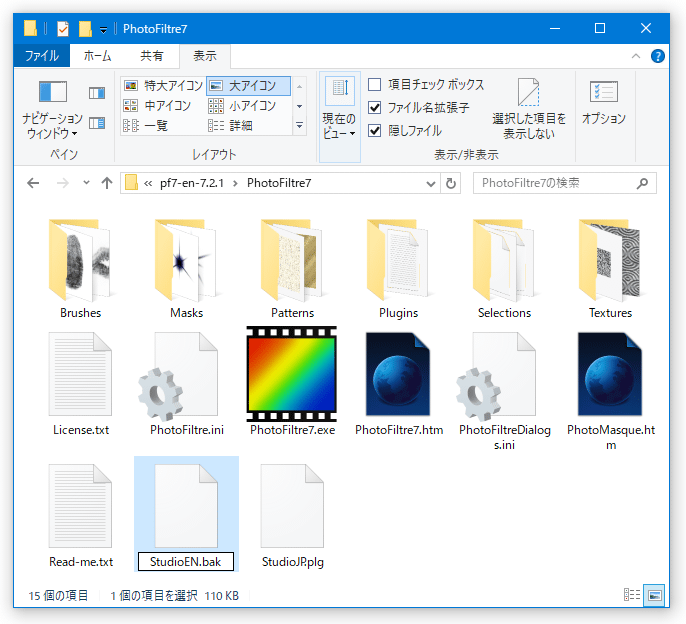Uncheck file name extensions (ファイル名拡張子)
686x624 pixels.
pyautogui.click(x=374, y=107)
